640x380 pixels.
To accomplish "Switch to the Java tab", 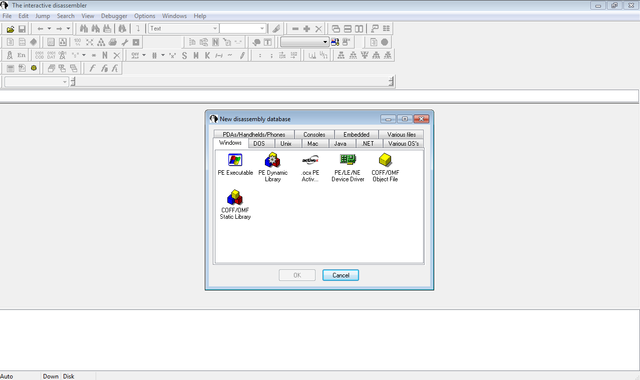I will (340, 144).
